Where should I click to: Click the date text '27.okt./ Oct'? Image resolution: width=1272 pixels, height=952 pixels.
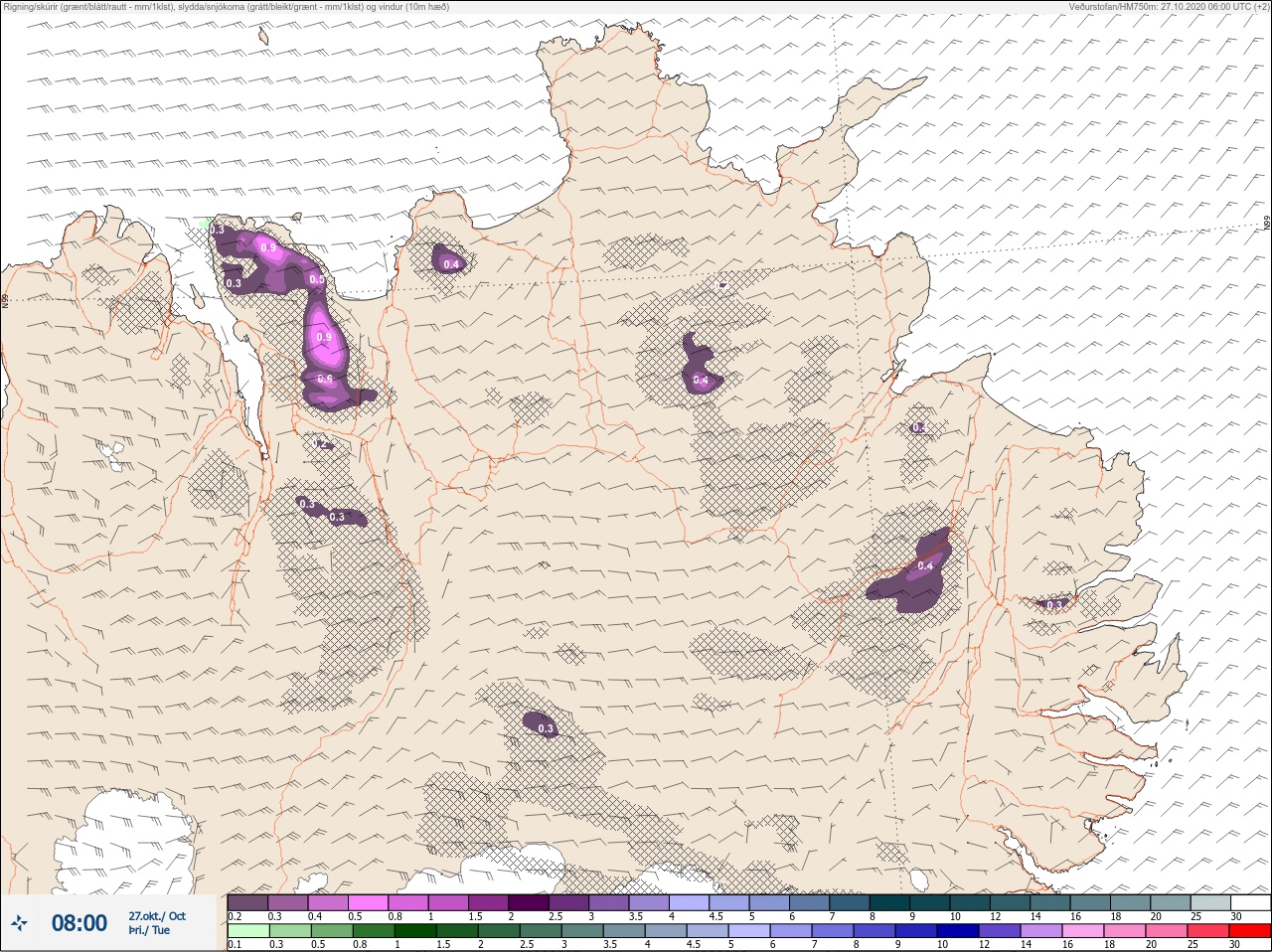tap(157, 916)
